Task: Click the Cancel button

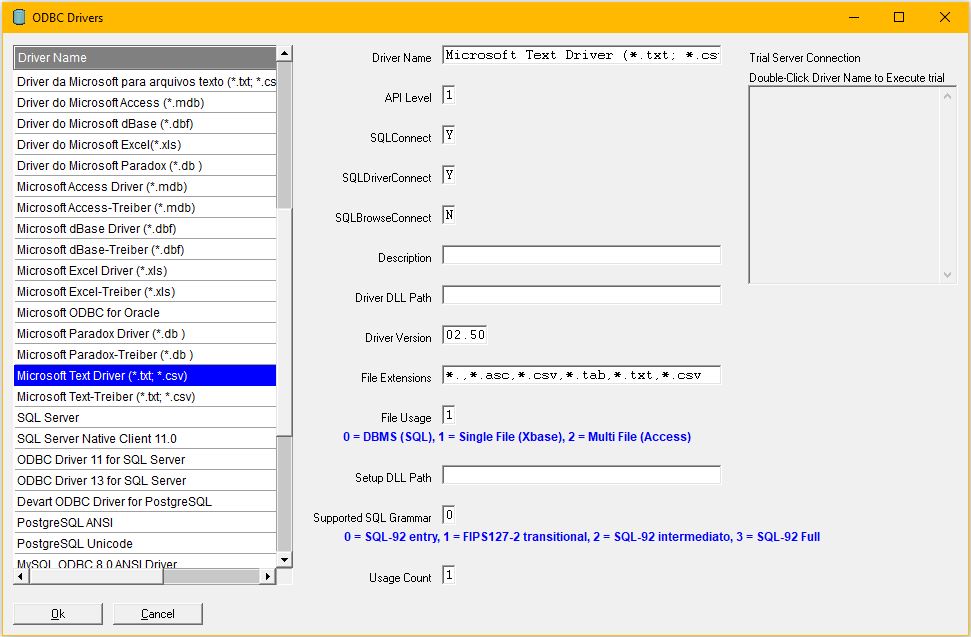Action: click(158, 613)
